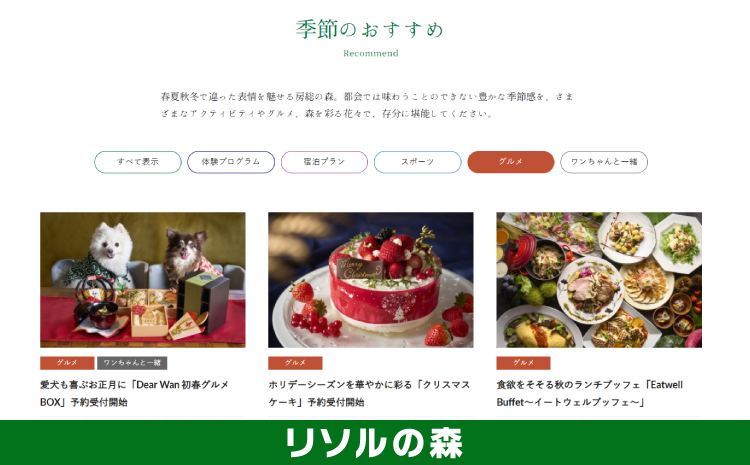Click the 季節のおすすめ section heading
The width and height of the screenshot is (750, 465).
370,29
